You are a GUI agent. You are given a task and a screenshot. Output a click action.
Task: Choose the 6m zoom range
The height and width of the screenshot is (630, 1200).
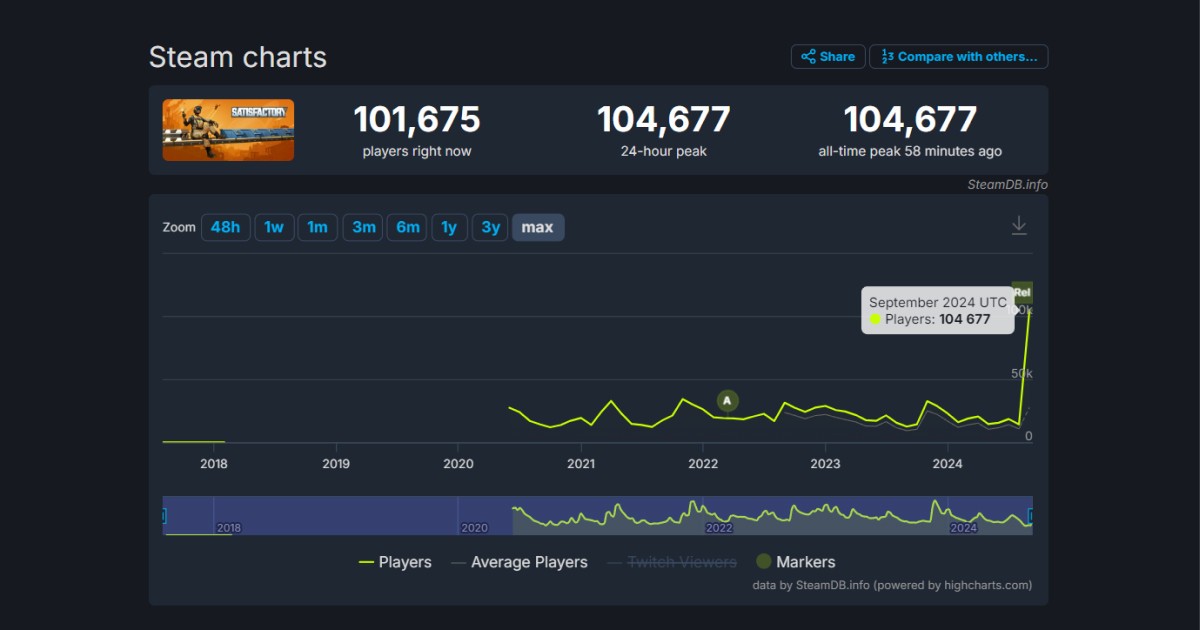[x=408, y=227]
